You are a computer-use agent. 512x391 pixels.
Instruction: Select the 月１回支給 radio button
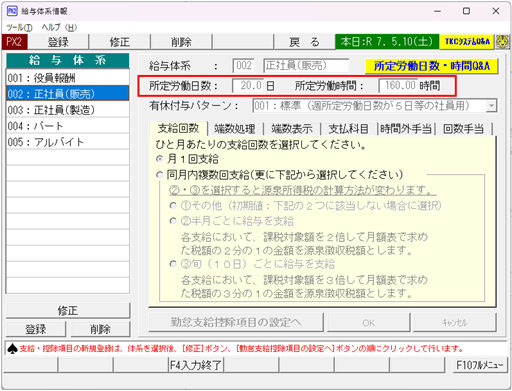[160, 159]
